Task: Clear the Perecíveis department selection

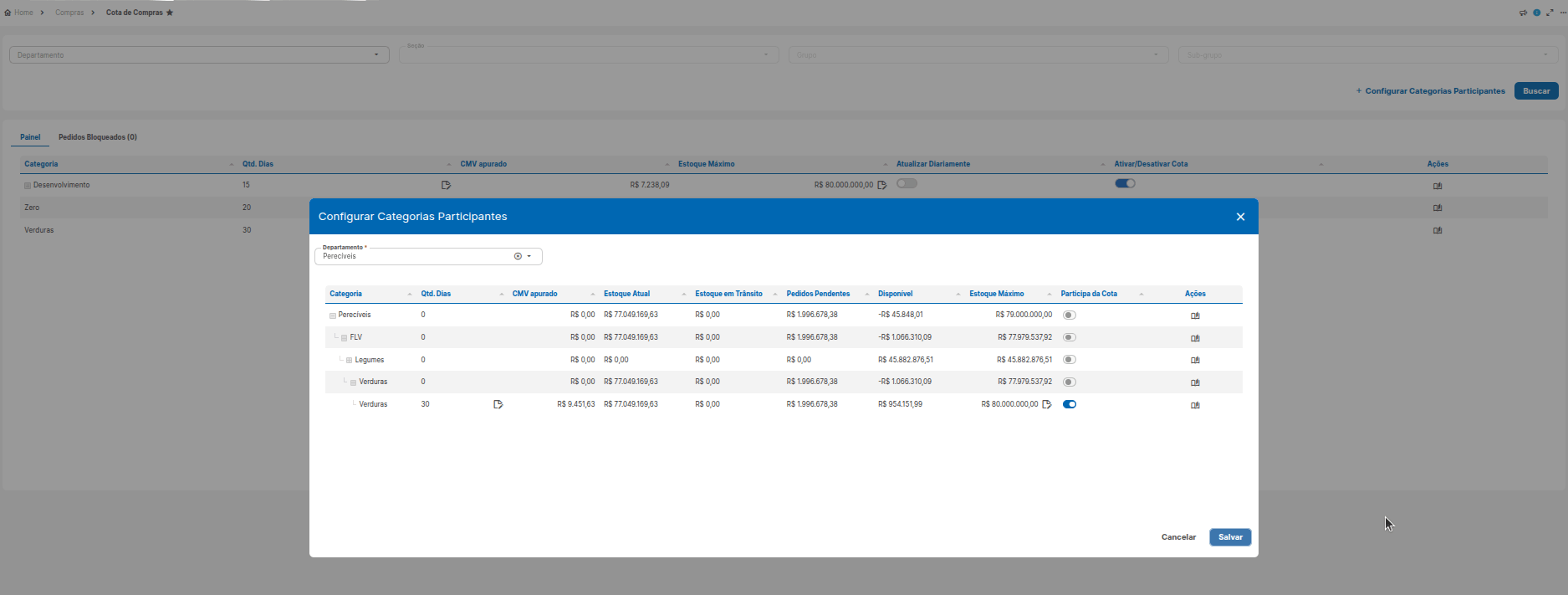Action: tap(518, 256)
